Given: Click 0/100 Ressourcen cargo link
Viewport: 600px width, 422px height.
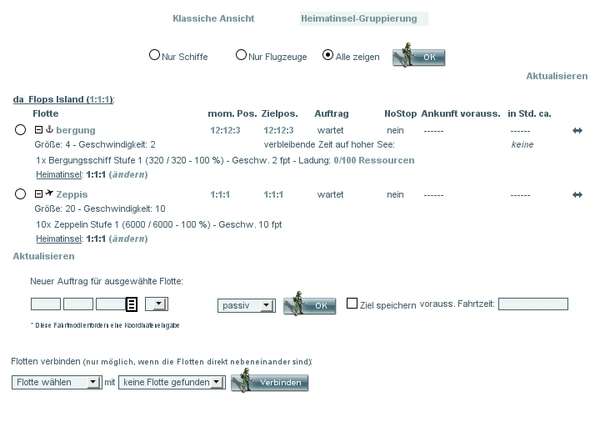Looking at the screenshot, I should click(x=374, y=160).
